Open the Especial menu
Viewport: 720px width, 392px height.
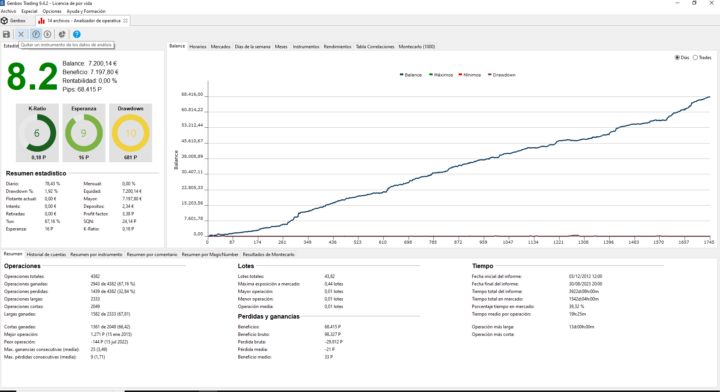click(29, 11)
